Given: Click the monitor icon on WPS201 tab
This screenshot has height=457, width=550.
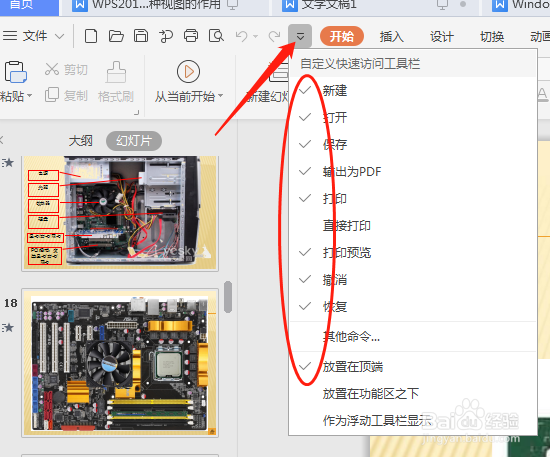Looking at the screenshot, I should click(233, 5).
